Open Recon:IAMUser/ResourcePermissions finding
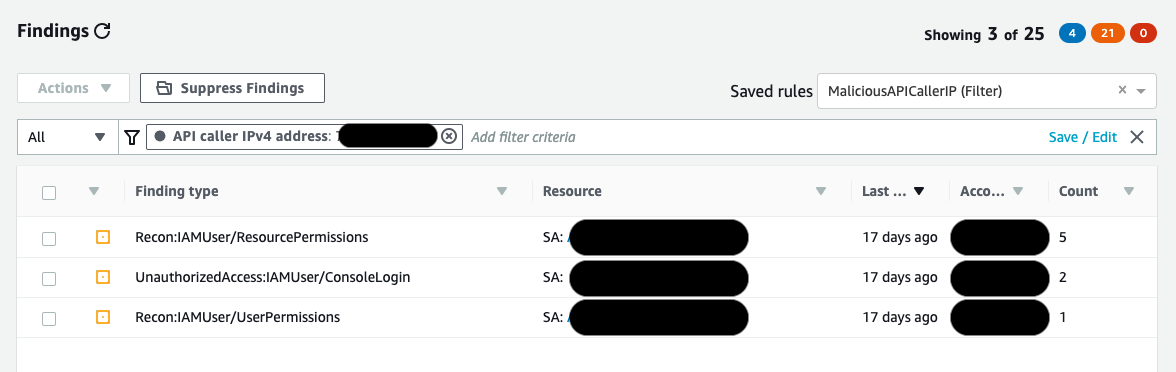 pyautogui.click(x=252, y=237)
